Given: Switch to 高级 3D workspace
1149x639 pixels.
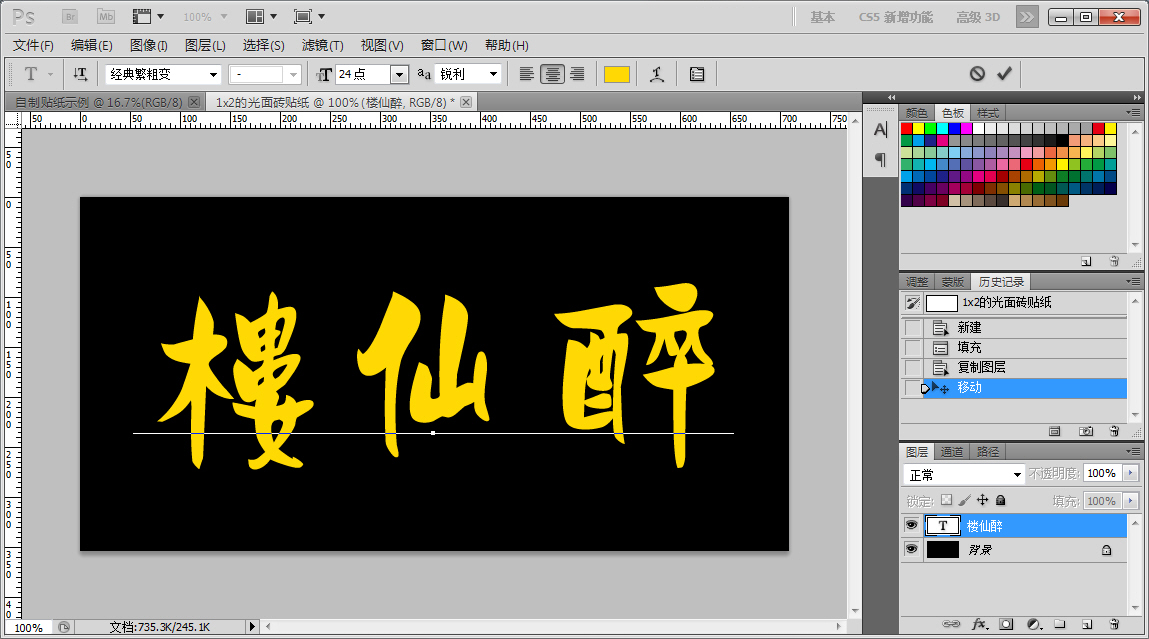Looking at the screenshot, I should [x=978, y=17].
